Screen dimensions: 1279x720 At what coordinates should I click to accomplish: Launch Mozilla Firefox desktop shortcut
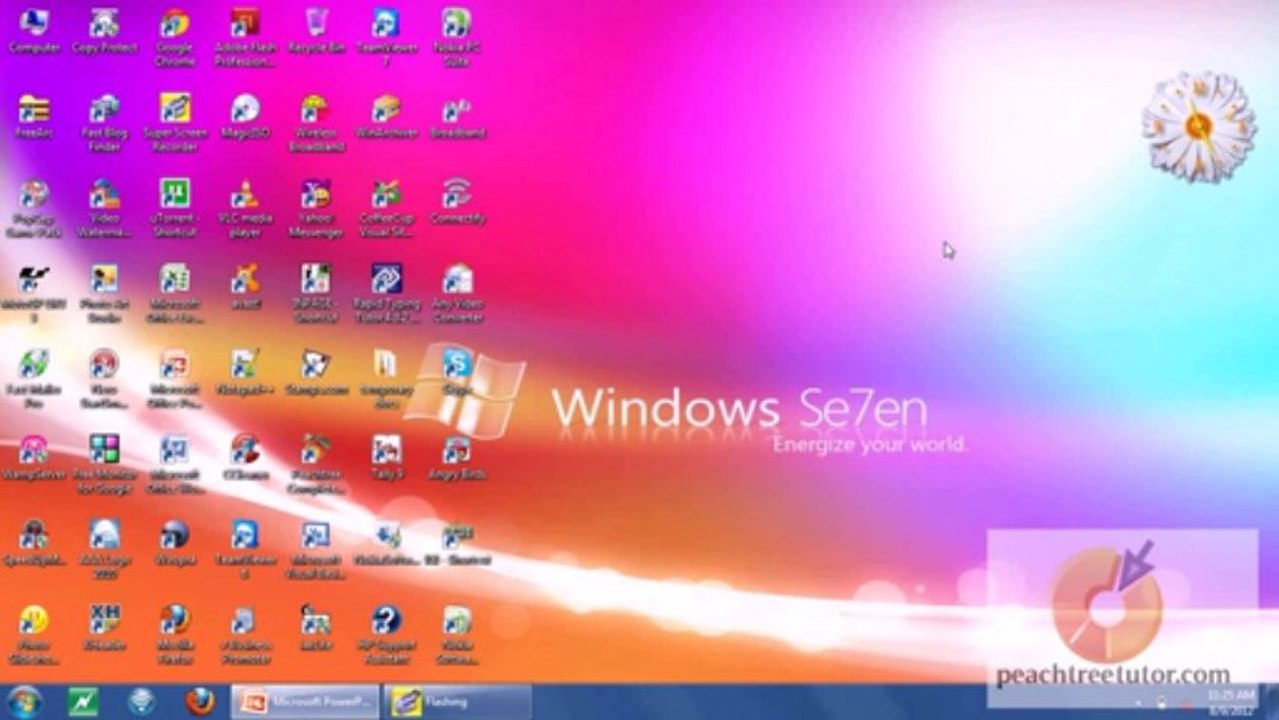tap(175, 636)
